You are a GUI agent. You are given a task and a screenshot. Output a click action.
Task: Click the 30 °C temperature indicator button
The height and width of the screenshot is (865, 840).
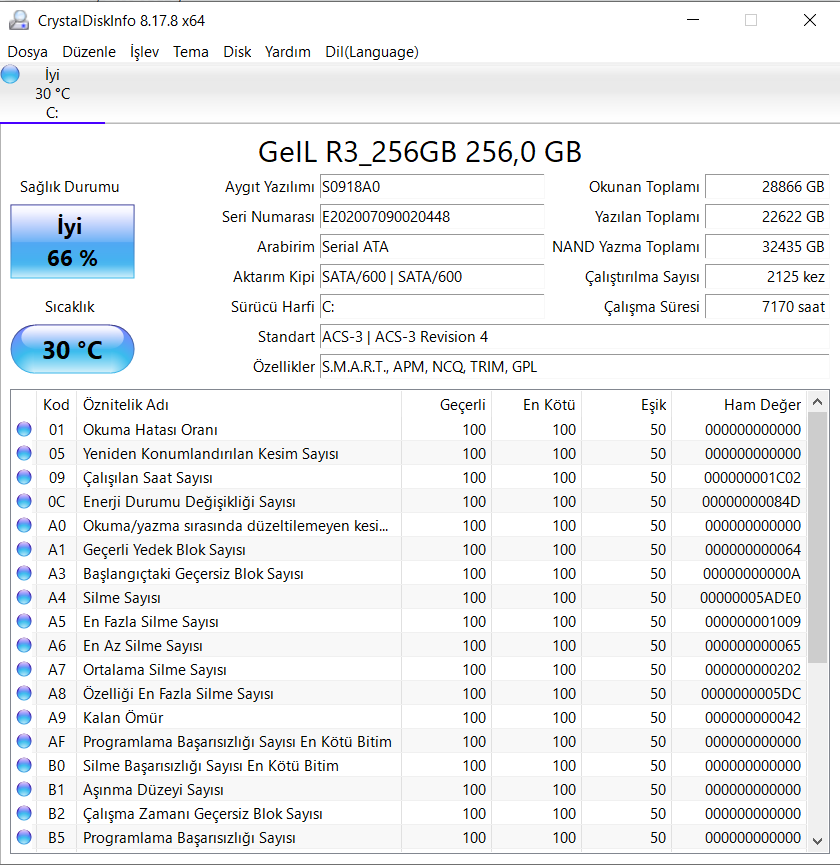click(72, 350)
